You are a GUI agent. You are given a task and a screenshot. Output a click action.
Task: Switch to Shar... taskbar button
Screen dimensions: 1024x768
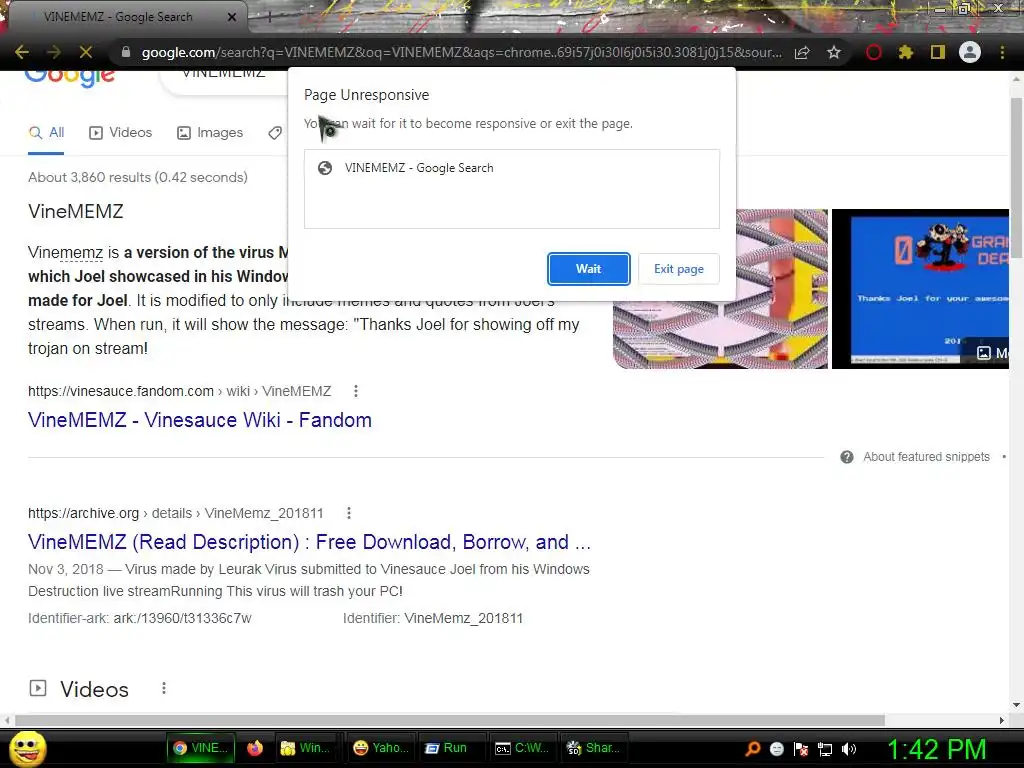(593, 748)
